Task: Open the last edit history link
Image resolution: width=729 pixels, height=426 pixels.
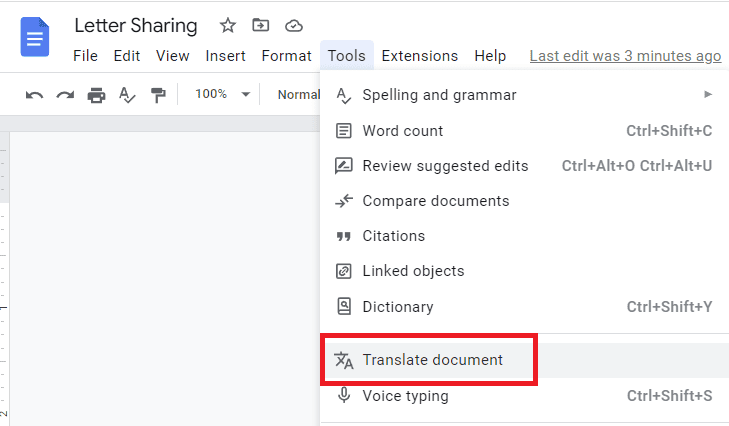Action: (625, 56)
